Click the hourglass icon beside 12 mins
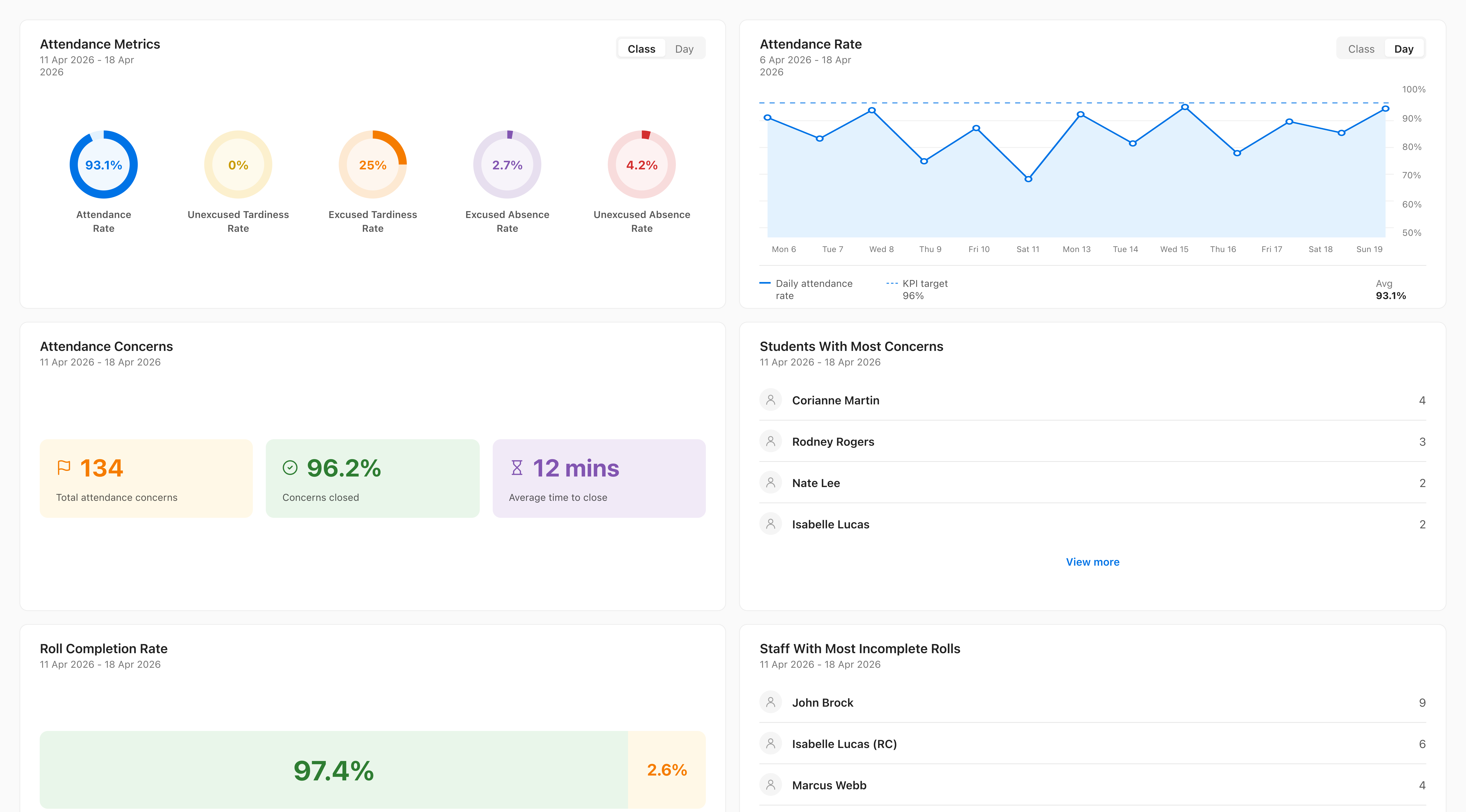This screenshot has width=1466, height=812. pyautogui.click(x=517, y=468)
